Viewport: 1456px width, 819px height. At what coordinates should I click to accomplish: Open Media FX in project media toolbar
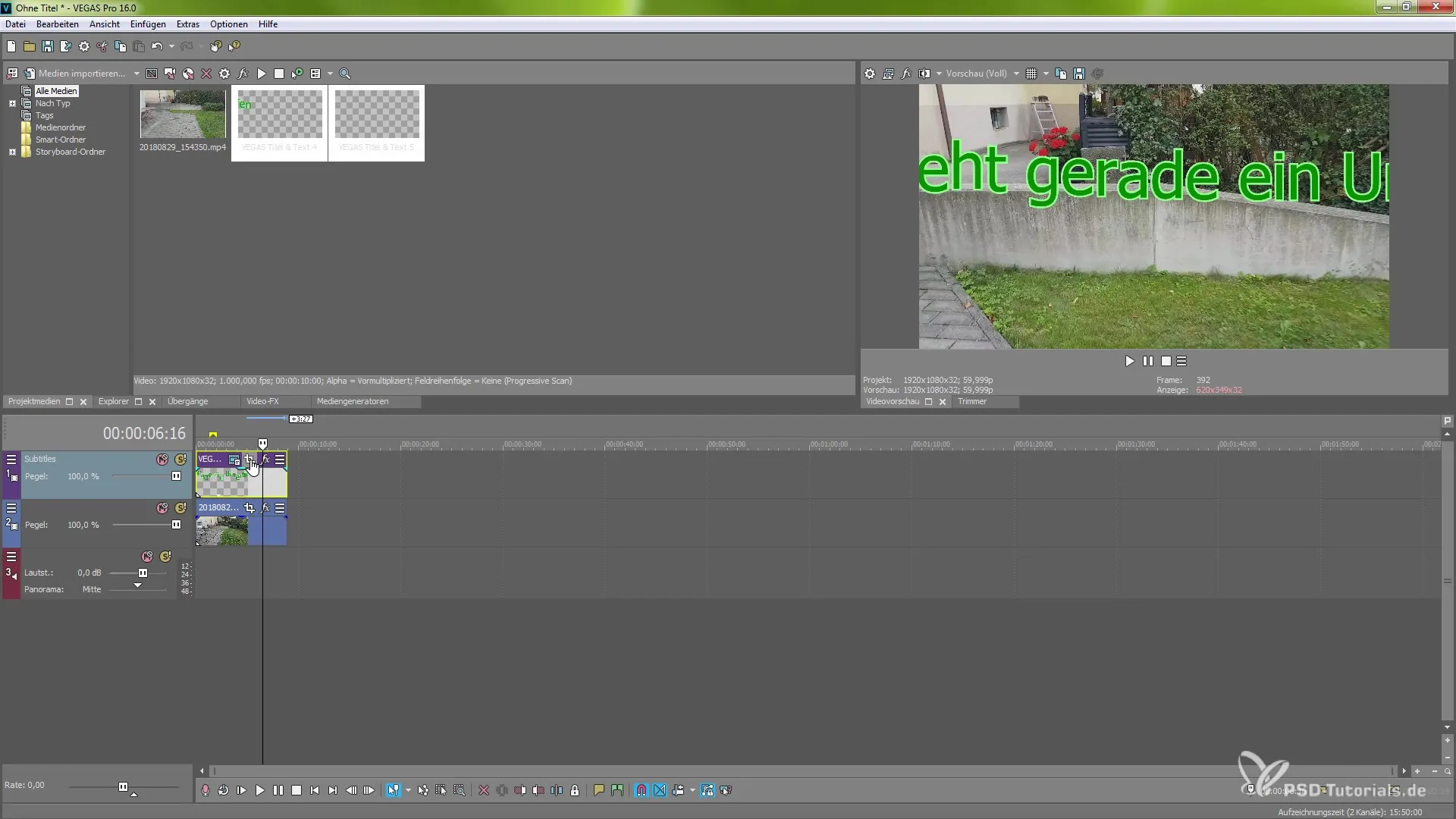pyautogui.click(x=243, y=74)
